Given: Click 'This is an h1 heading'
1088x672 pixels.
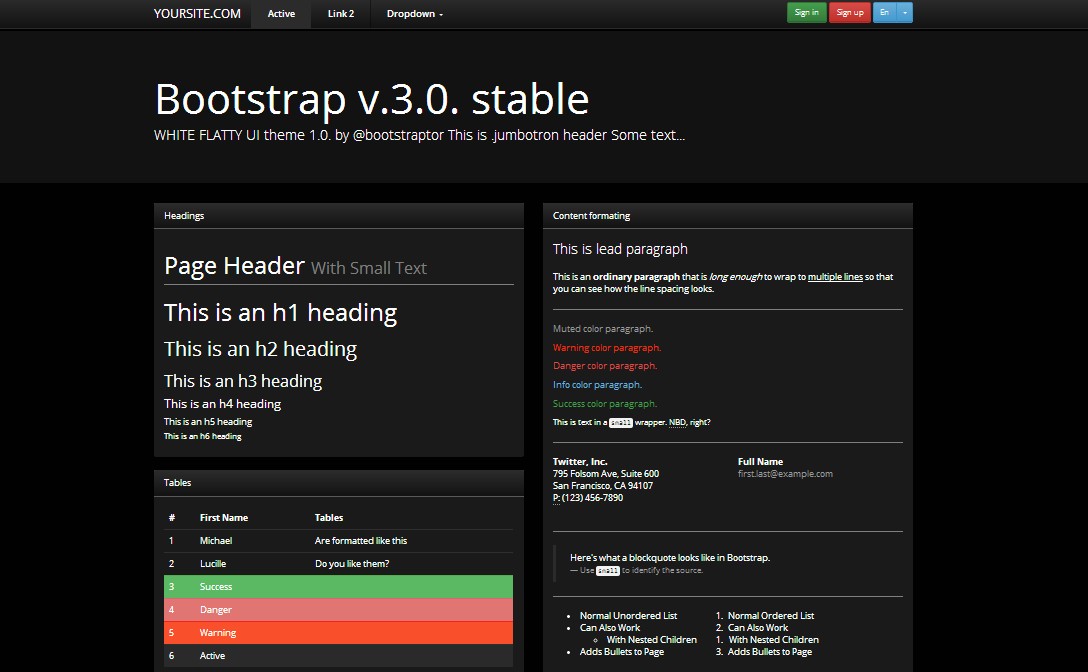Looking at the screenshot, I should pyautogui.click(x=280, y=312).
